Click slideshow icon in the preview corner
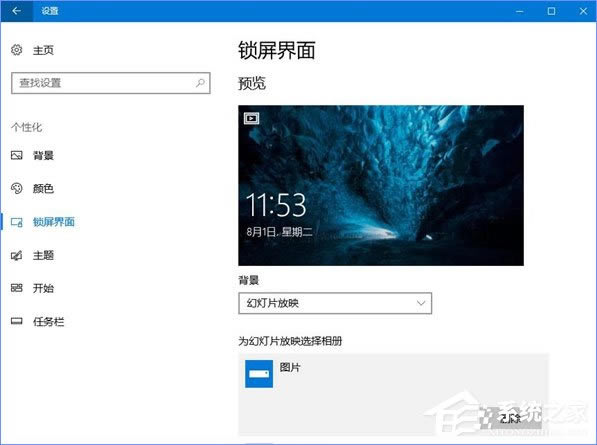597x445 pixels. pyautogui.click(x=251, y=118)
